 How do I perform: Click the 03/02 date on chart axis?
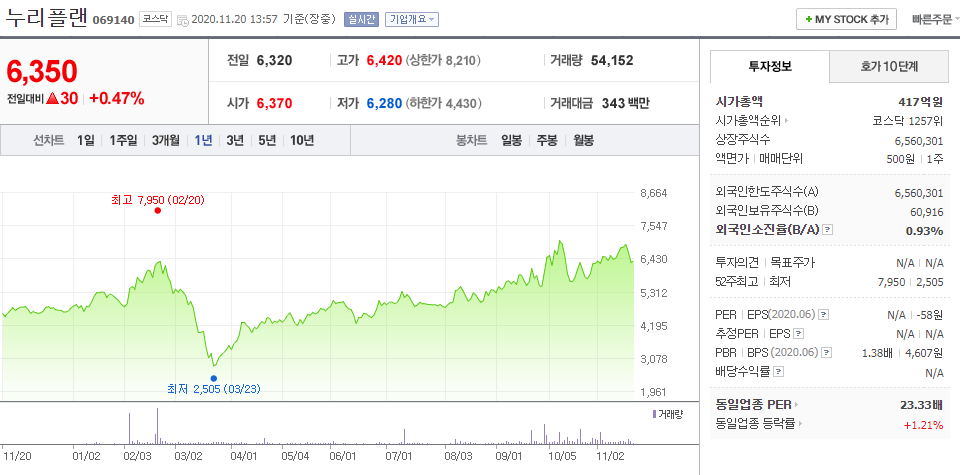189,457
